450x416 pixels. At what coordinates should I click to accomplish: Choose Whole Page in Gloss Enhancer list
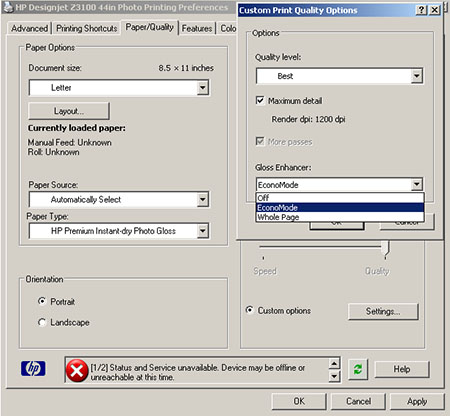(340, 217)
